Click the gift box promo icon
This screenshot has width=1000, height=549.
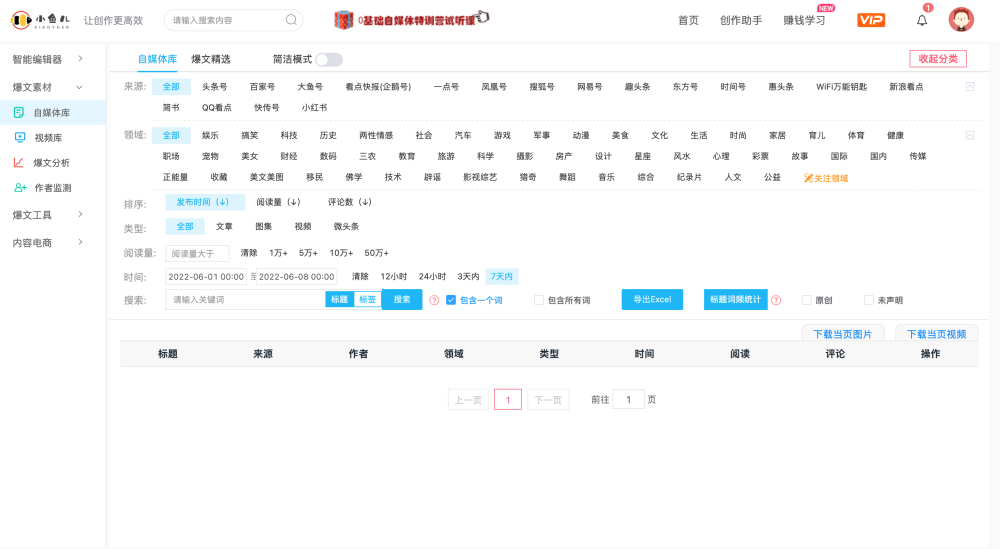click(x=344, y=20)
